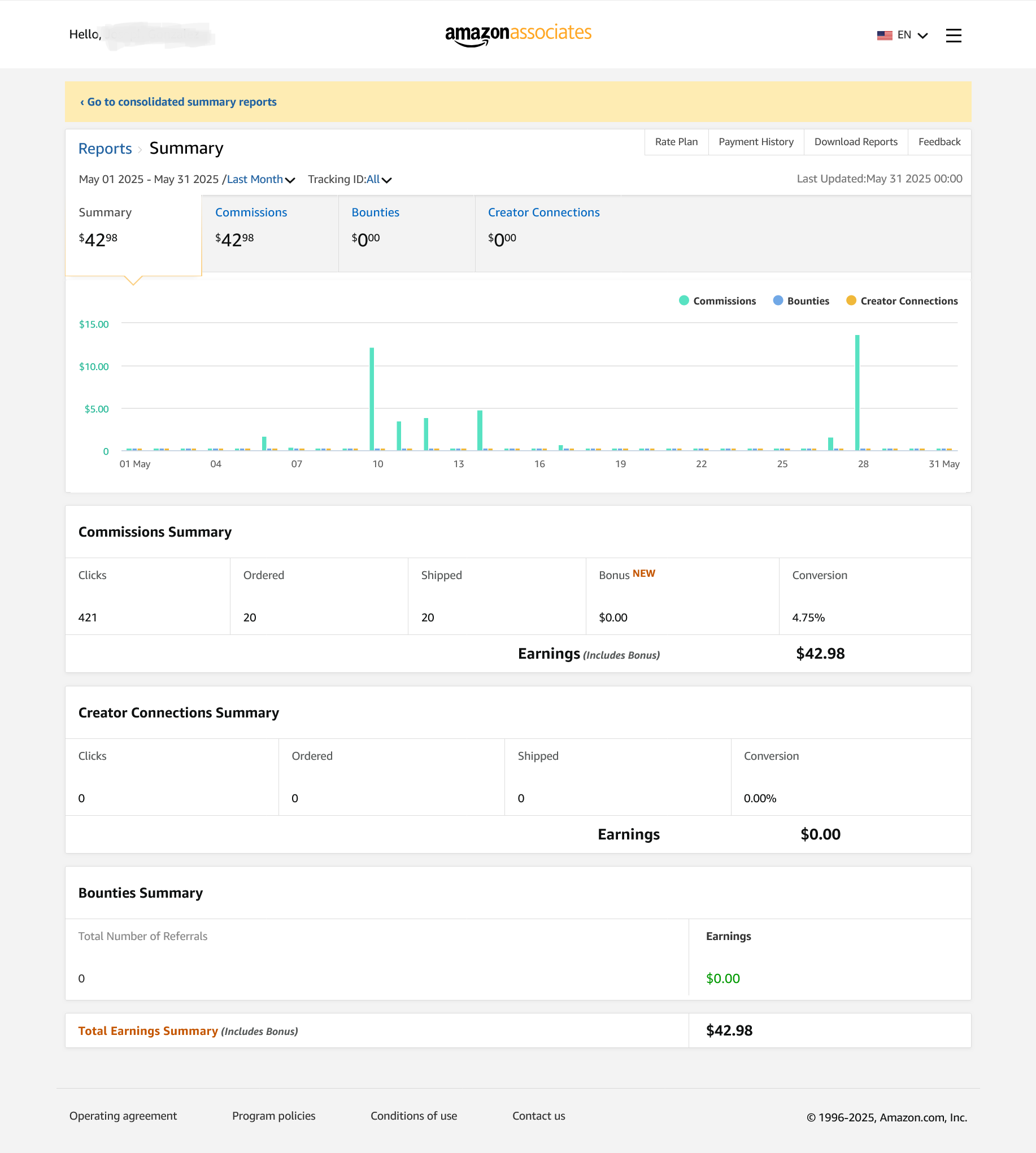Switch to the Commissions tab
The image size is (1036, 1153).
pos(270,233)
